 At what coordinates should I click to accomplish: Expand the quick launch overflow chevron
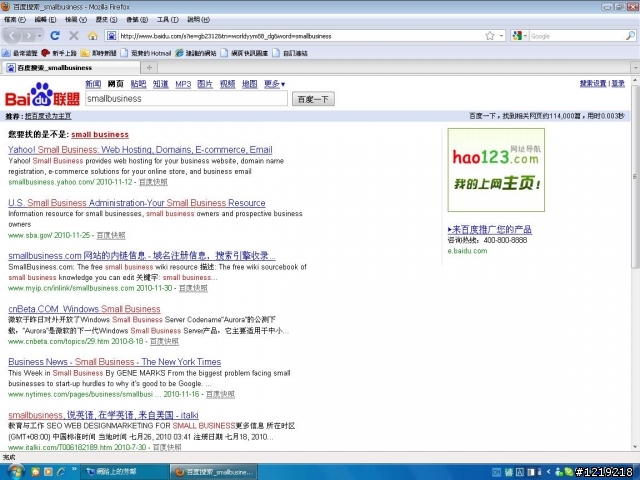pos(74,469)
